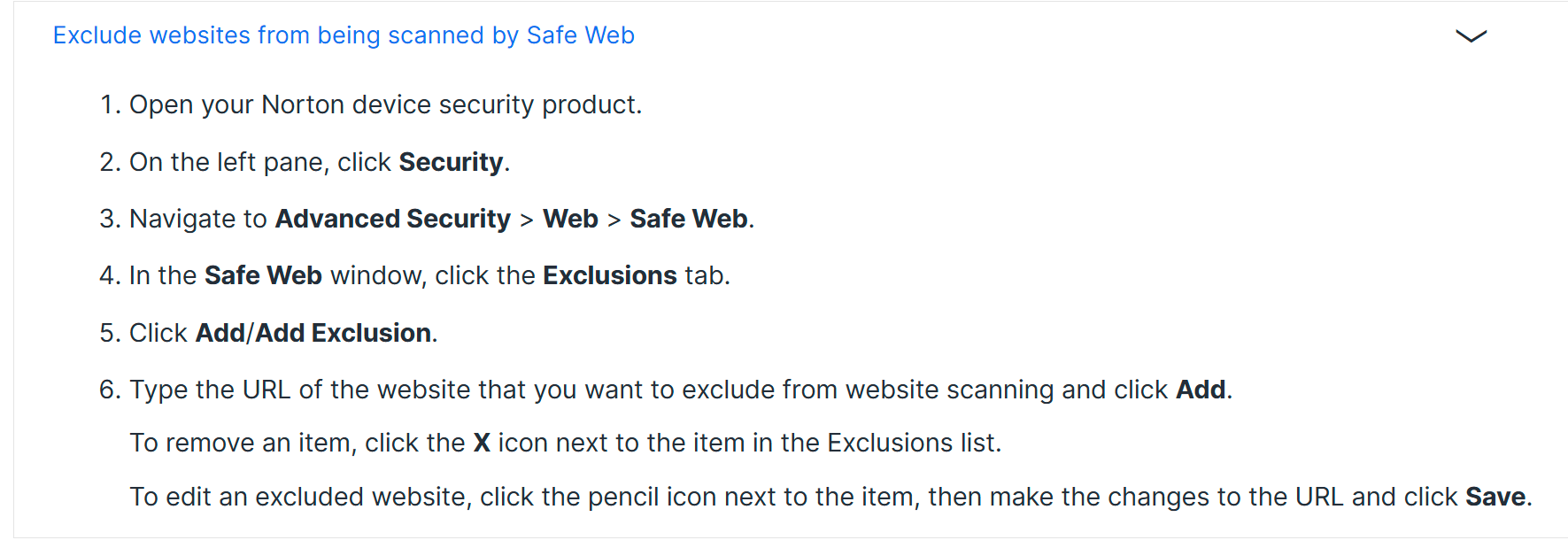
Task: Click the 'Exclusions list' phrase in removal note
Action: point(912,443)
